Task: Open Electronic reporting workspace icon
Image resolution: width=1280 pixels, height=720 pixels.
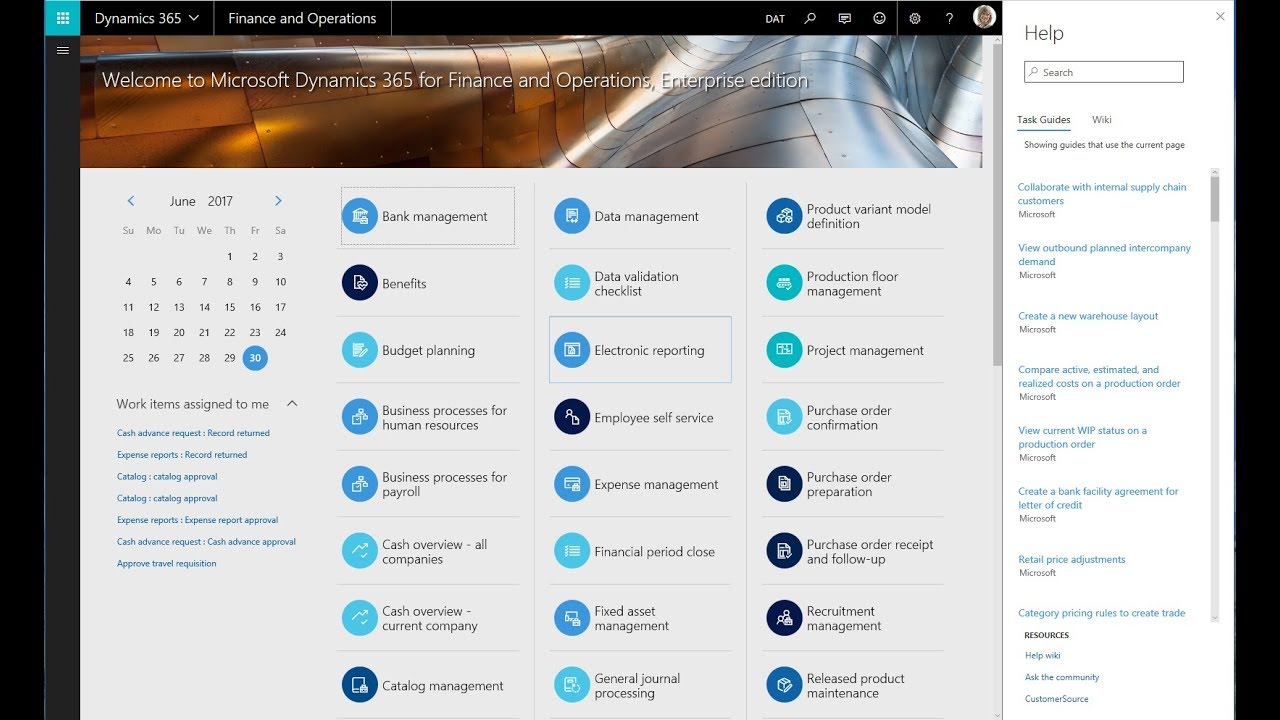Action: click(572, 350)
